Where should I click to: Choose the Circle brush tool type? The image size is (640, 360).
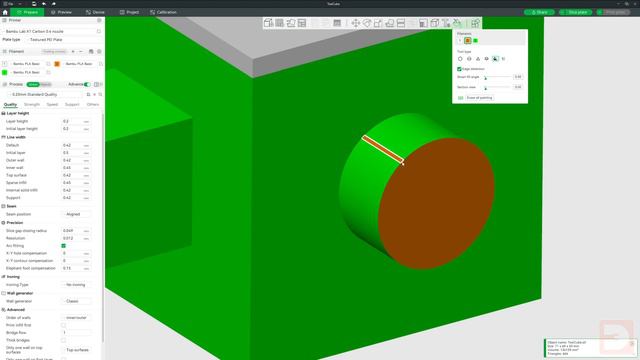(x=460, y=59)
